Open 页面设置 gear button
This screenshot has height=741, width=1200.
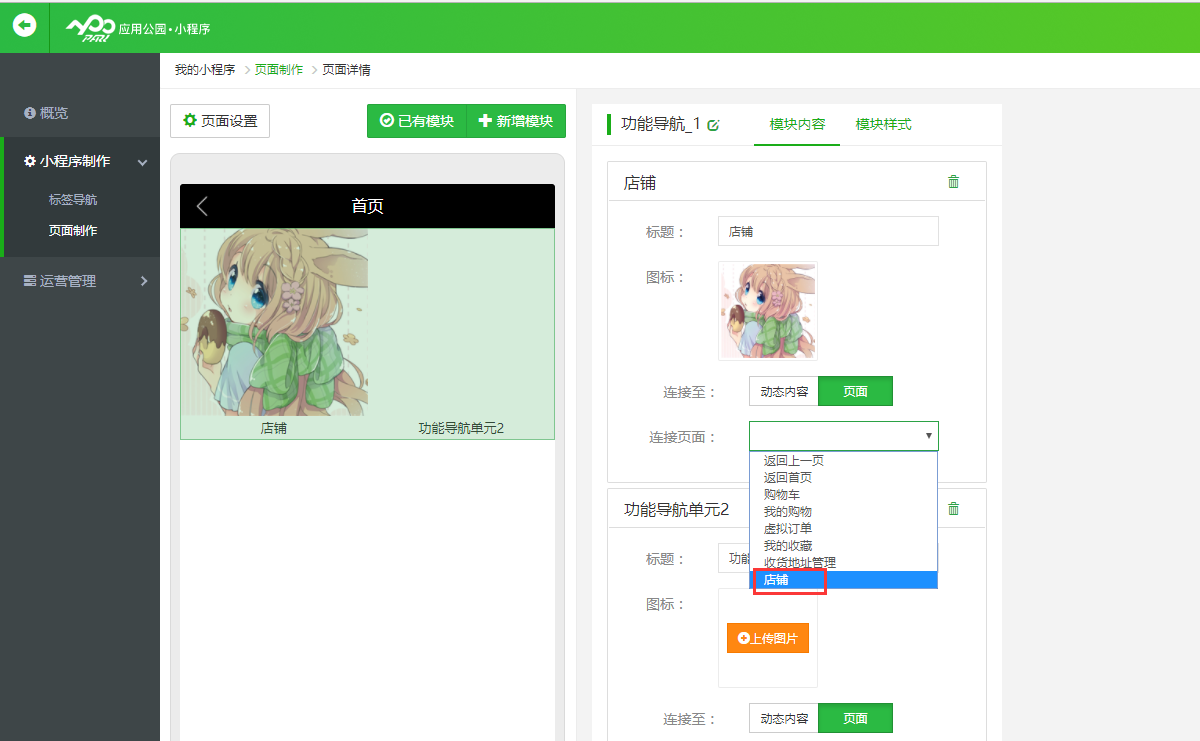pyautogui.click(x=220, y=121)
